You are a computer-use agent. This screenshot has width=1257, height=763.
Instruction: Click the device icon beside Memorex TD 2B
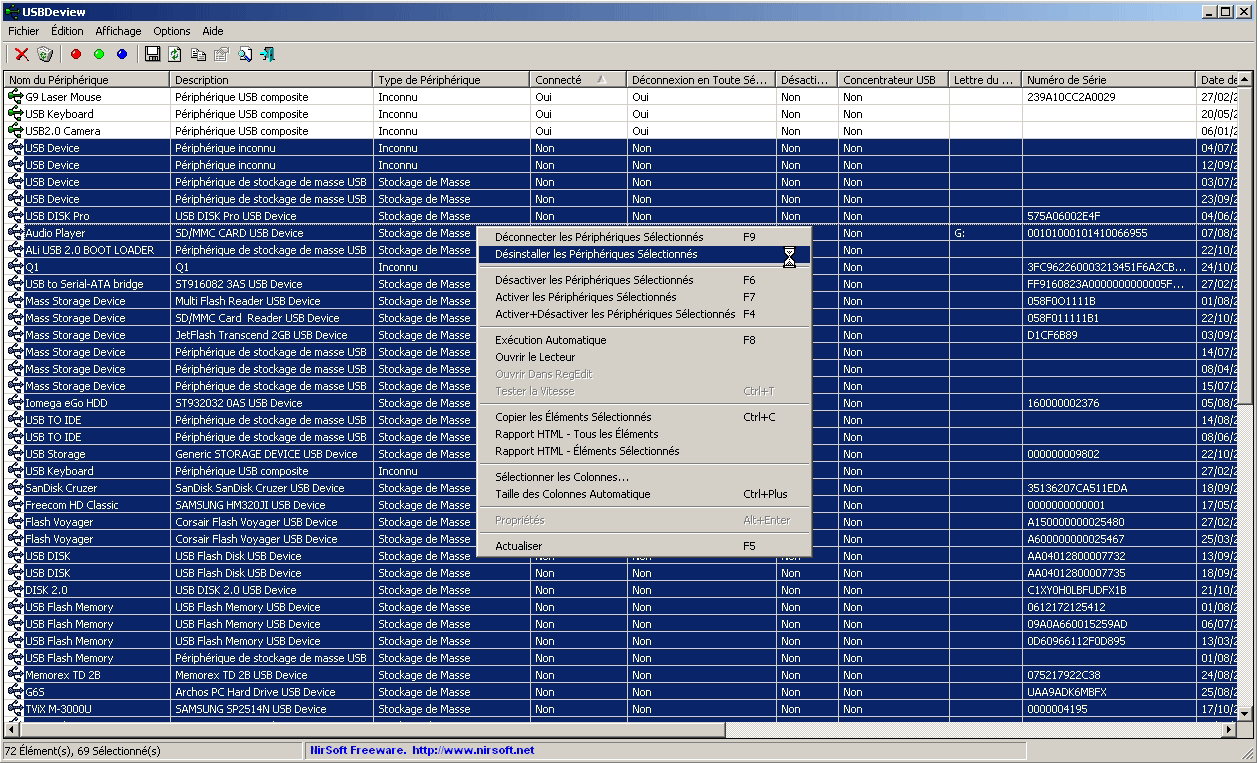[15, 675]
